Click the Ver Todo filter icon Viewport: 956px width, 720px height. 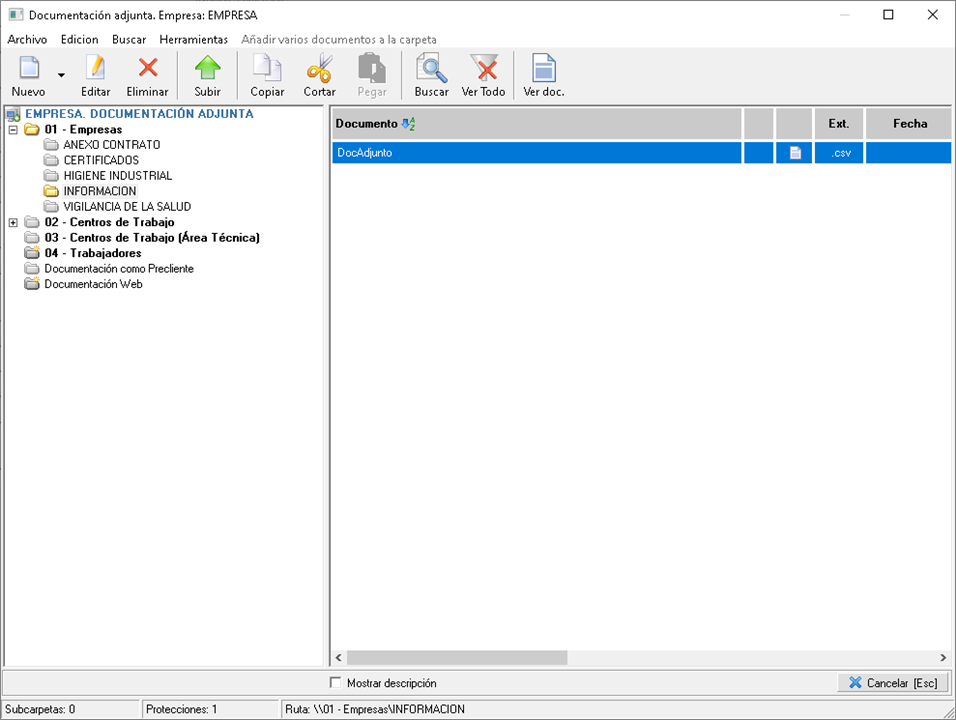pos(483,69)
